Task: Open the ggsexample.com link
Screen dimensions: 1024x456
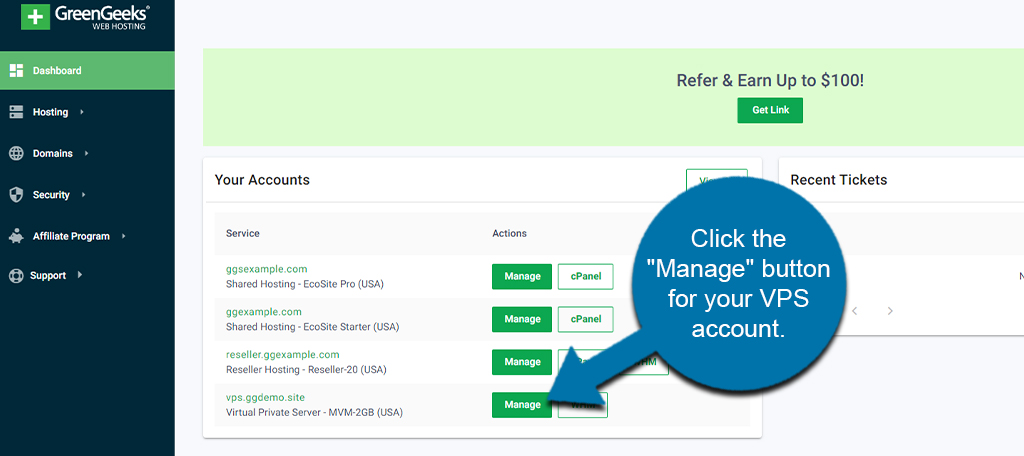Action: coord(266,269)
